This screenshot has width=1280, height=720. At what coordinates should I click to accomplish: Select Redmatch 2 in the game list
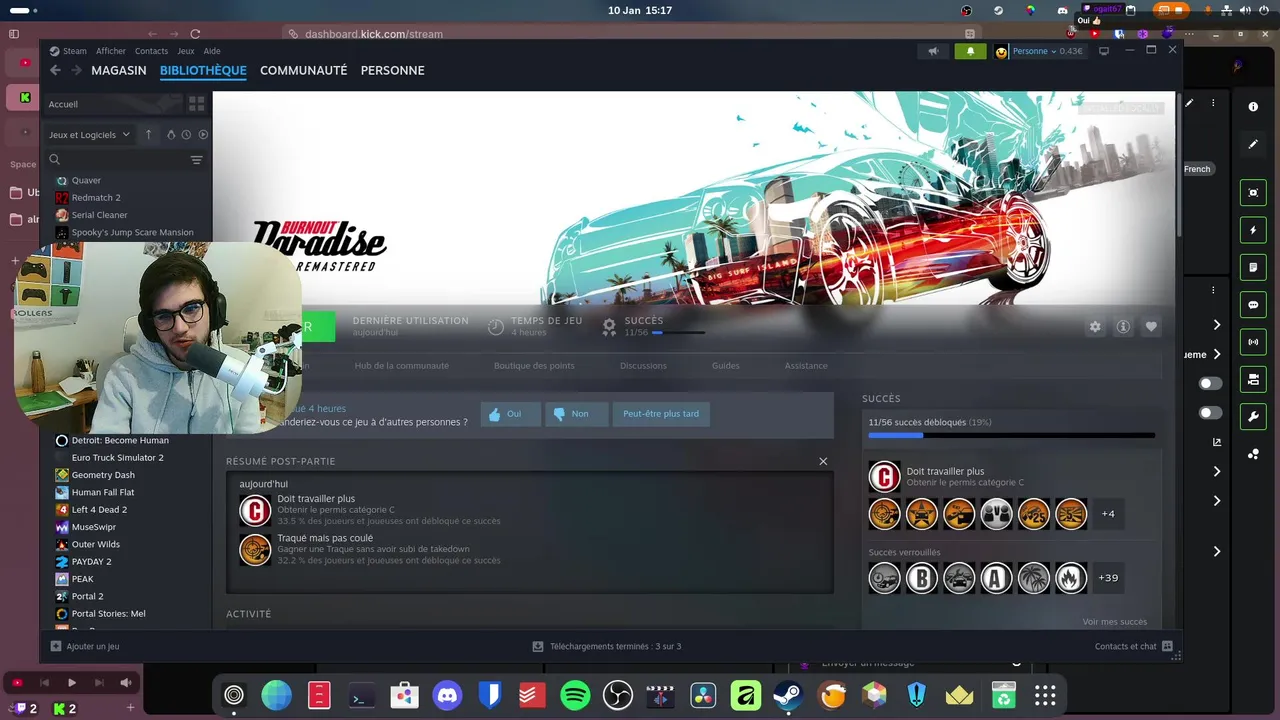tap(96, 198)
